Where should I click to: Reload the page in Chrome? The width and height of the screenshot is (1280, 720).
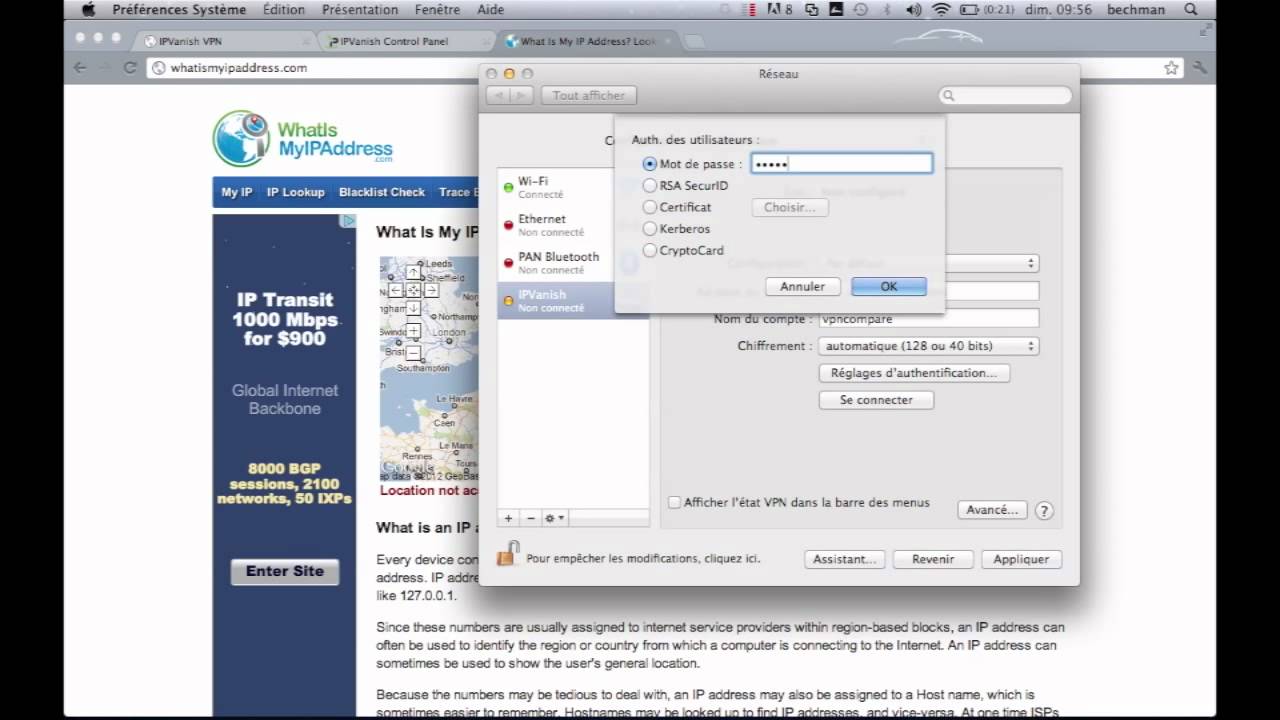click(129, 68)
